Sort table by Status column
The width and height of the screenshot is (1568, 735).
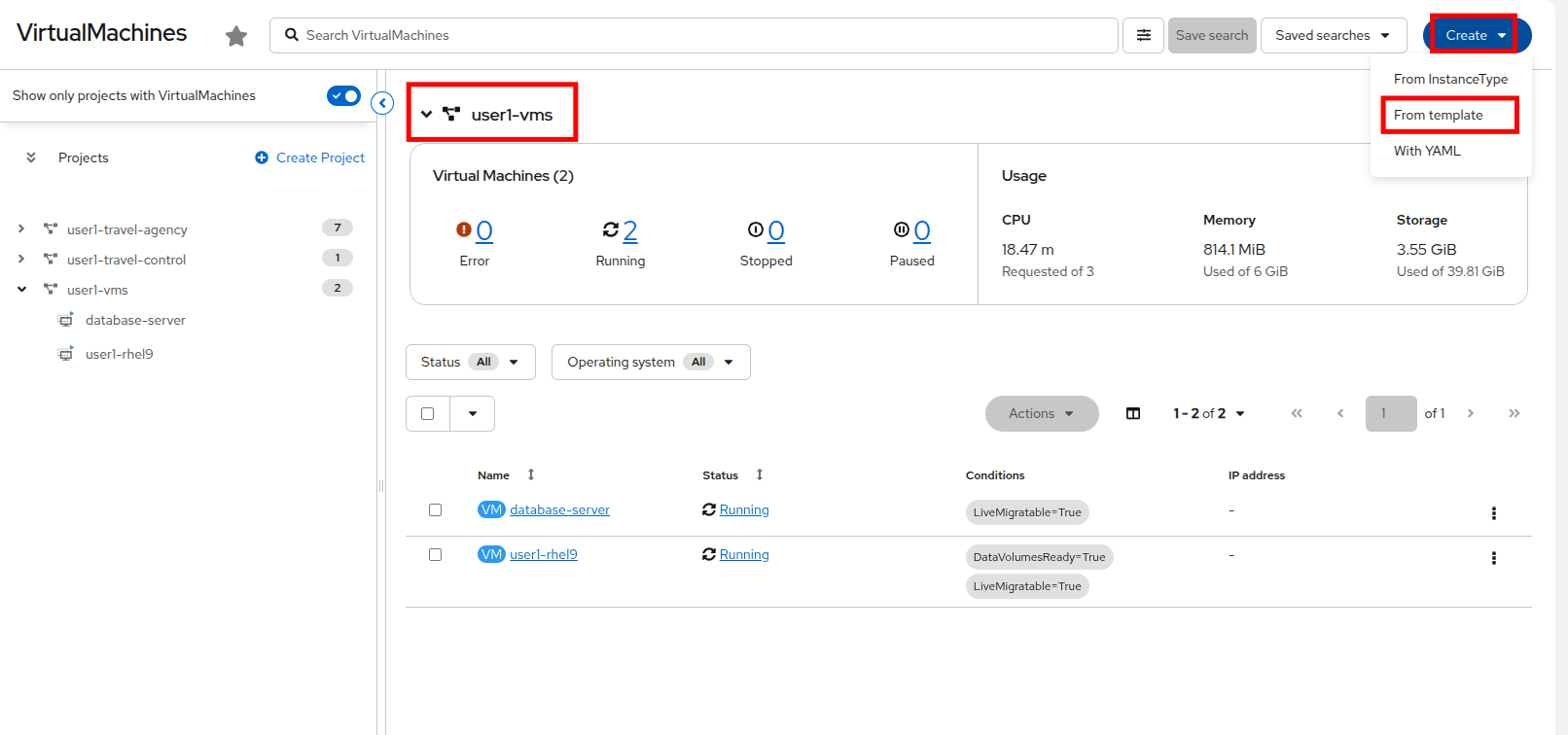click(x=760, y=474)
